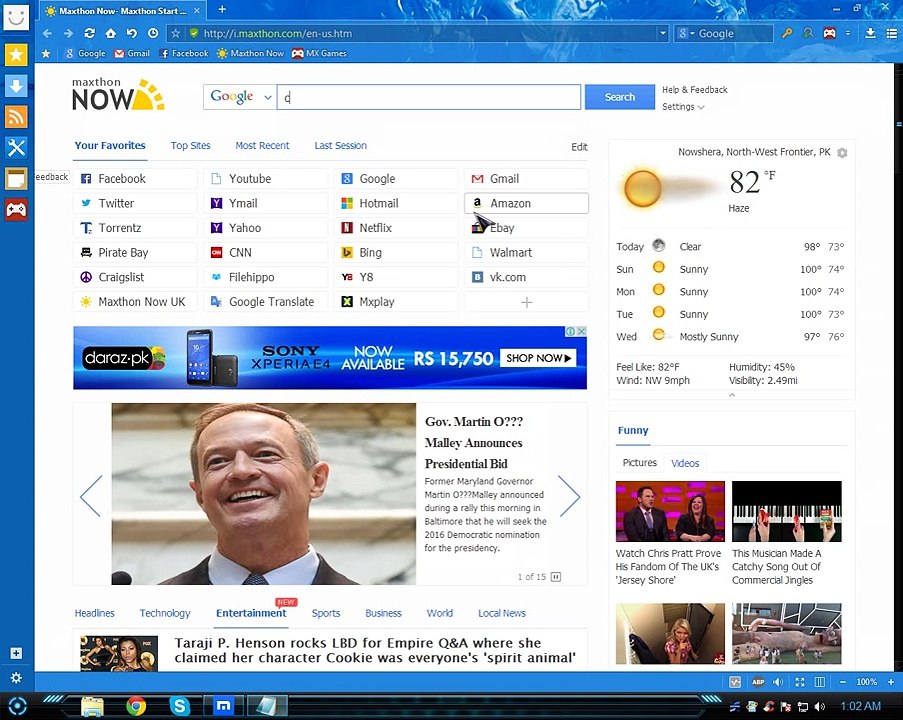Open weather location settings gear
903x720 pixels.
click(842, 153)
